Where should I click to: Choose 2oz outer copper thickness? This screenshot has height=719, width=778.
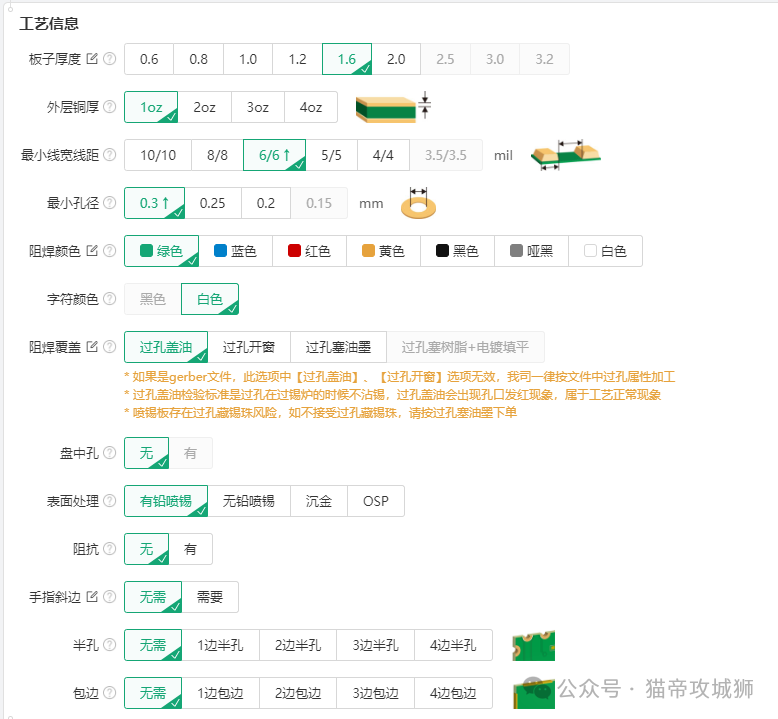click(x=204, y=107)
